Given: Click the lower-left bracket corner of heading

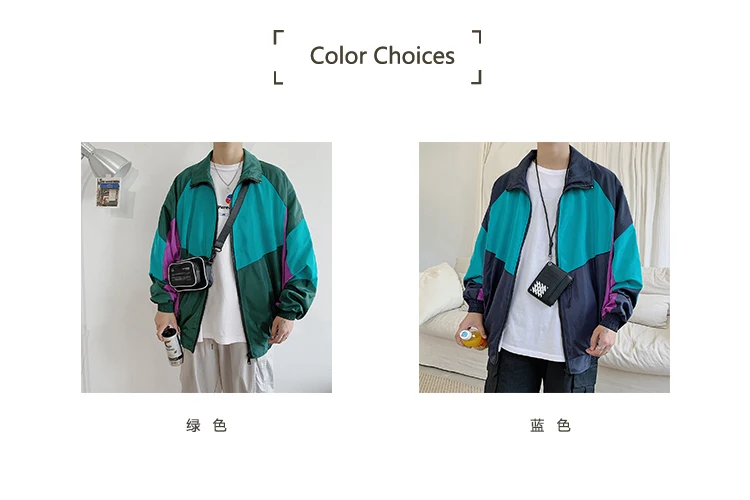Looking at the screenshot, I should pyautogui.click(x=278, y=78).
